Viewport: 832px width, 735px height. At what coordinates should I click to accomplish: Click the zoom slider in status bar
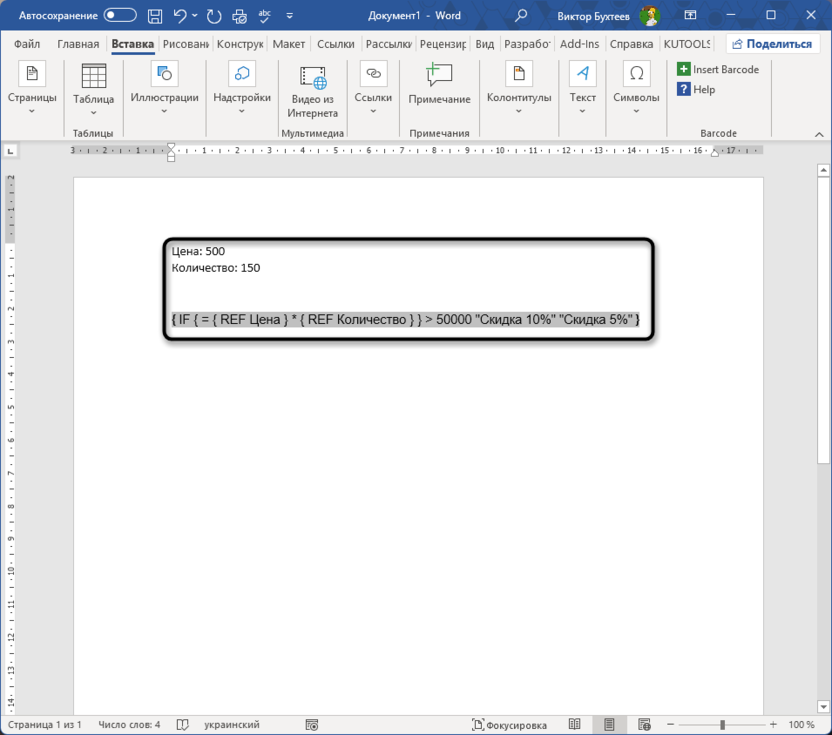coord(720,724)
